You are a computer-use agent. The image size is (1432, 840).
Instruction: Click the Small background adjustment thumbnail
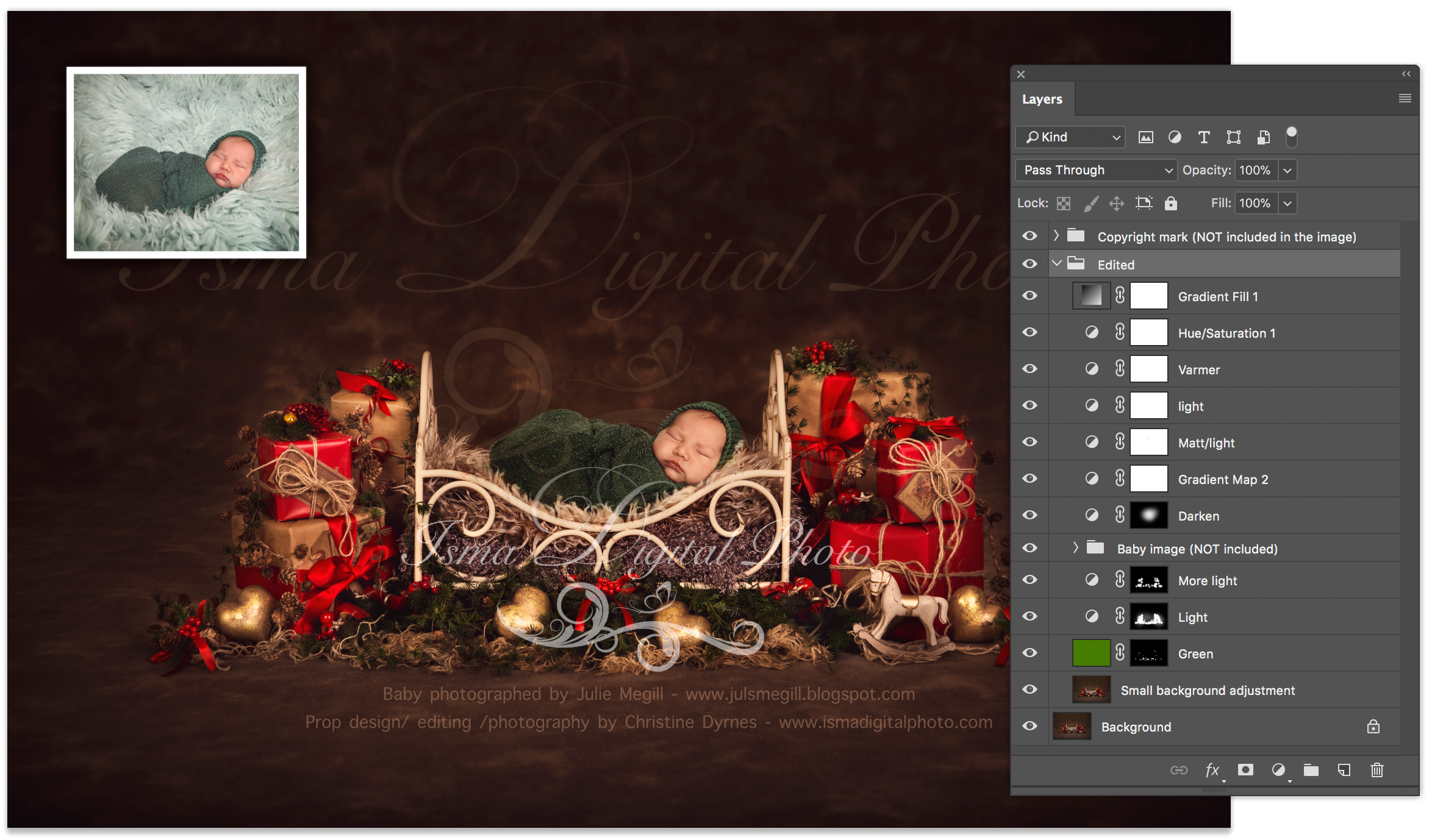[1091, 689]
